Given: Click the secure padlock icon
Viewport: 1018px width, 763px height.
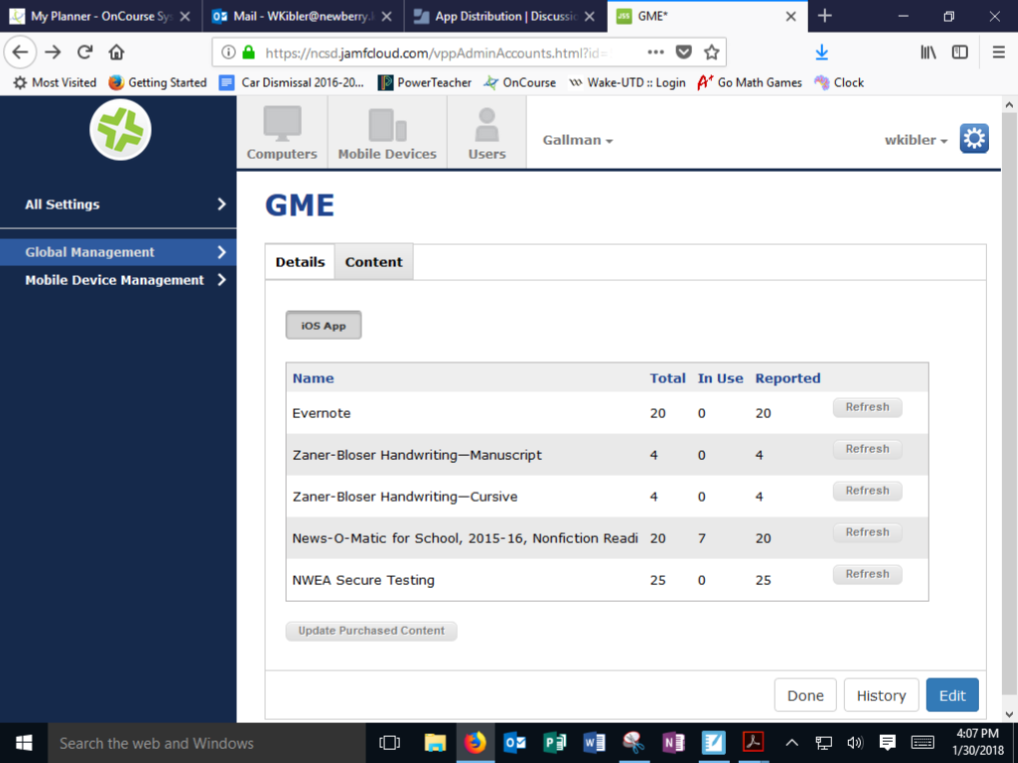Looking at the screenshot, I should [x=248, y=53].
